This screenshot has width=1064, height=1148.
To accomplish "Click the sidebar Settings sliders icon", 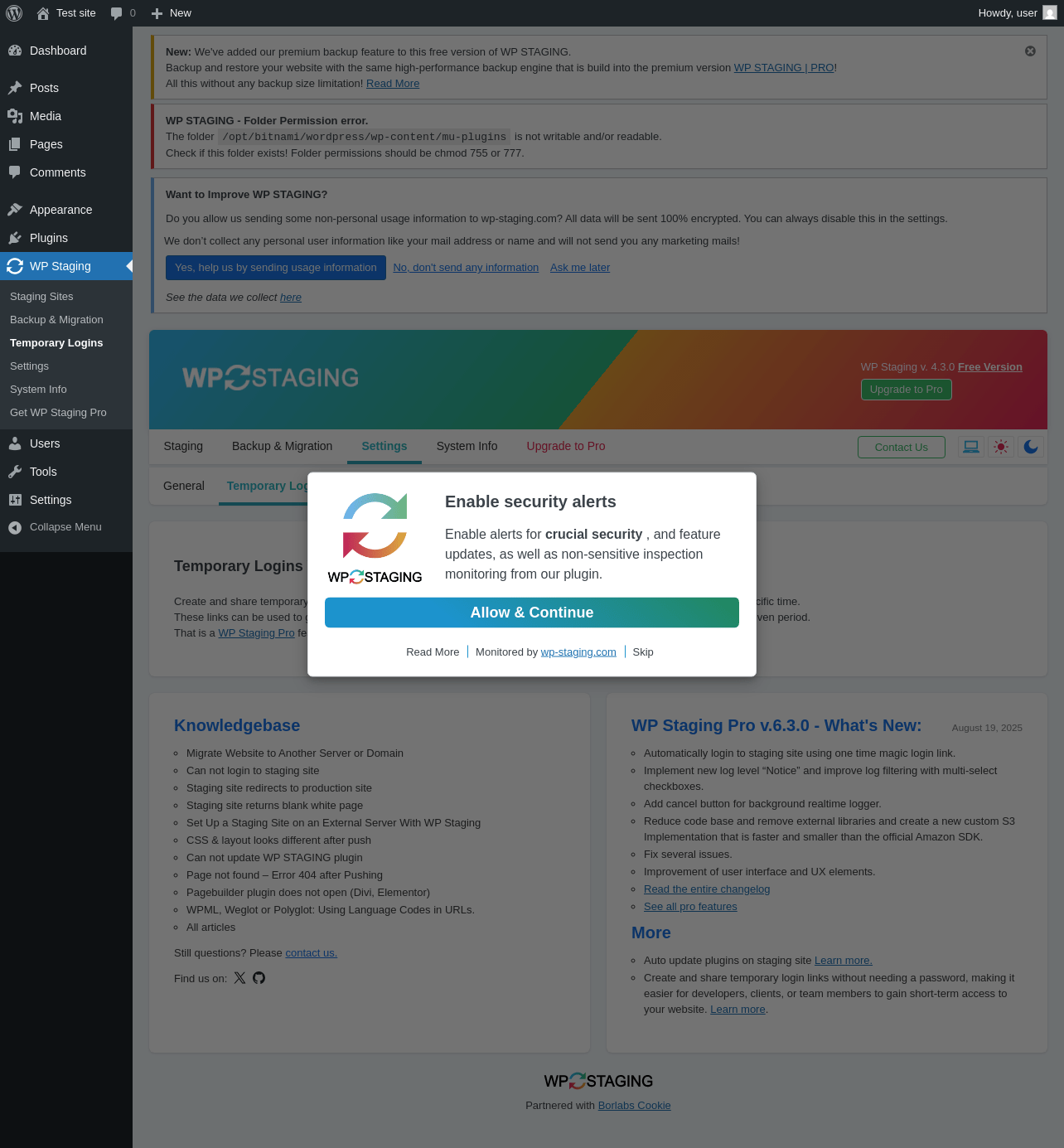I will [x=15, y=500].
